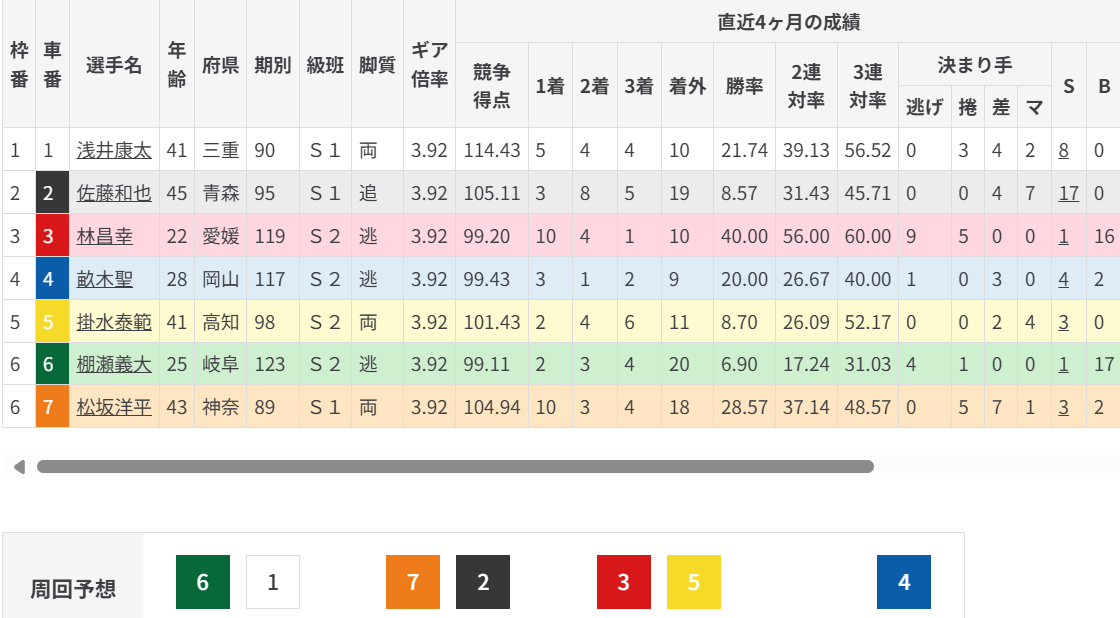This screenshot has width=1120, height=618.
Task: Click the white 1 badge in 周回予想 lineup
Action: click(273, 582)
